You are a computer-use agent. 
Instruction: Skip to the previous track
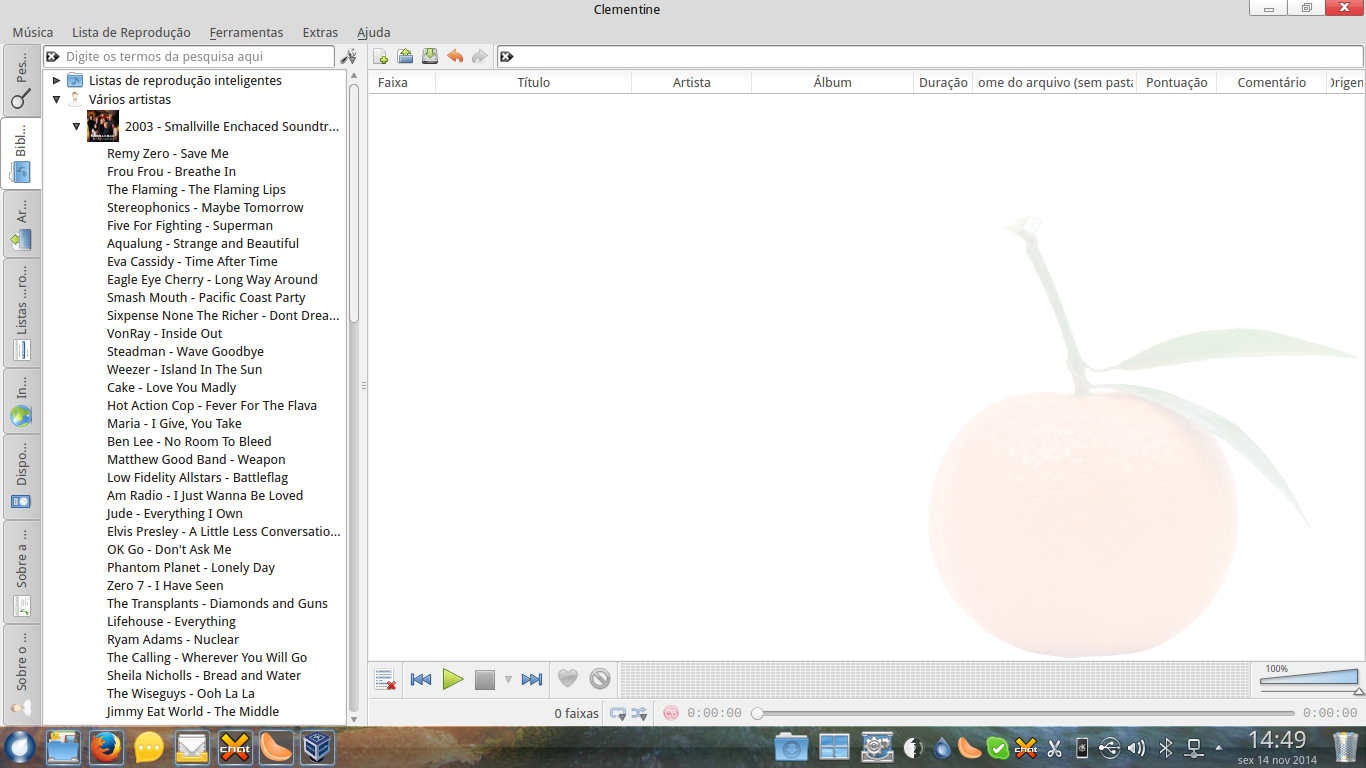pyautogui.click(x=421, y=680)
